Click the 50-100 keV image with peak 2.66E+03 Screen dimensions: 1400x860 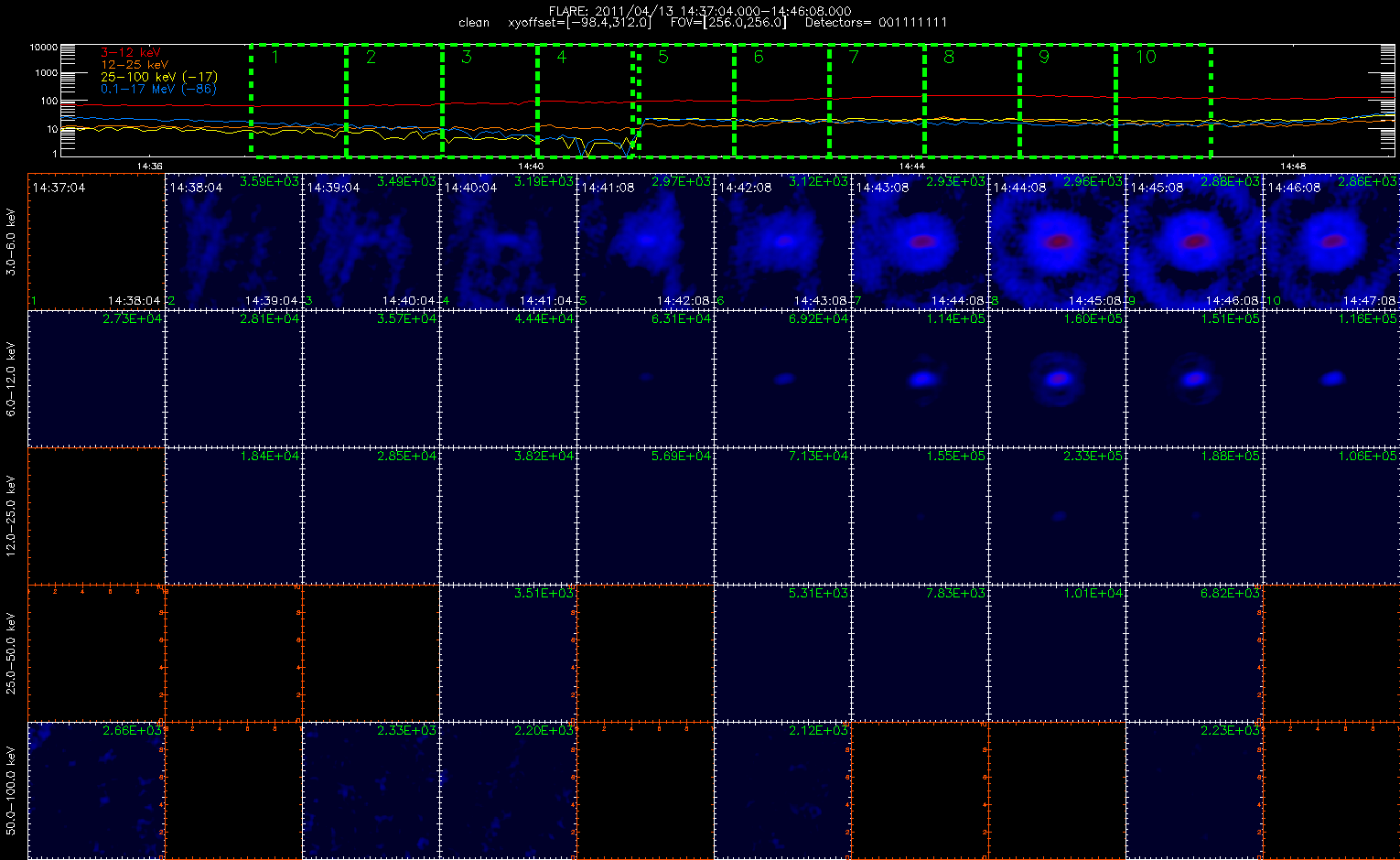tap(96, 790)
